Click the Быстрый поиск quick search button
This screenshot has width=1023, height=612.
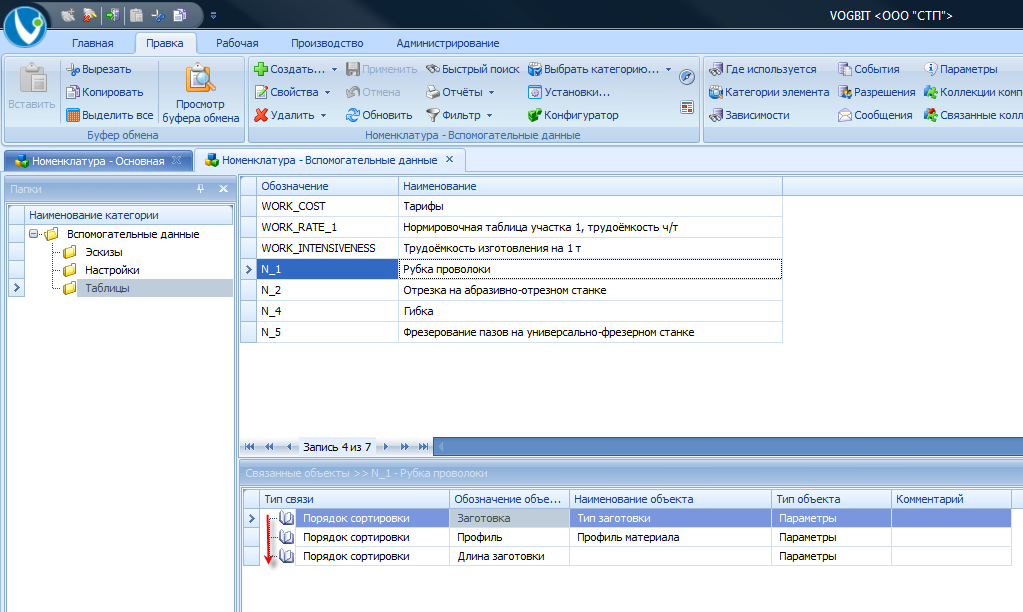[472, 69]
